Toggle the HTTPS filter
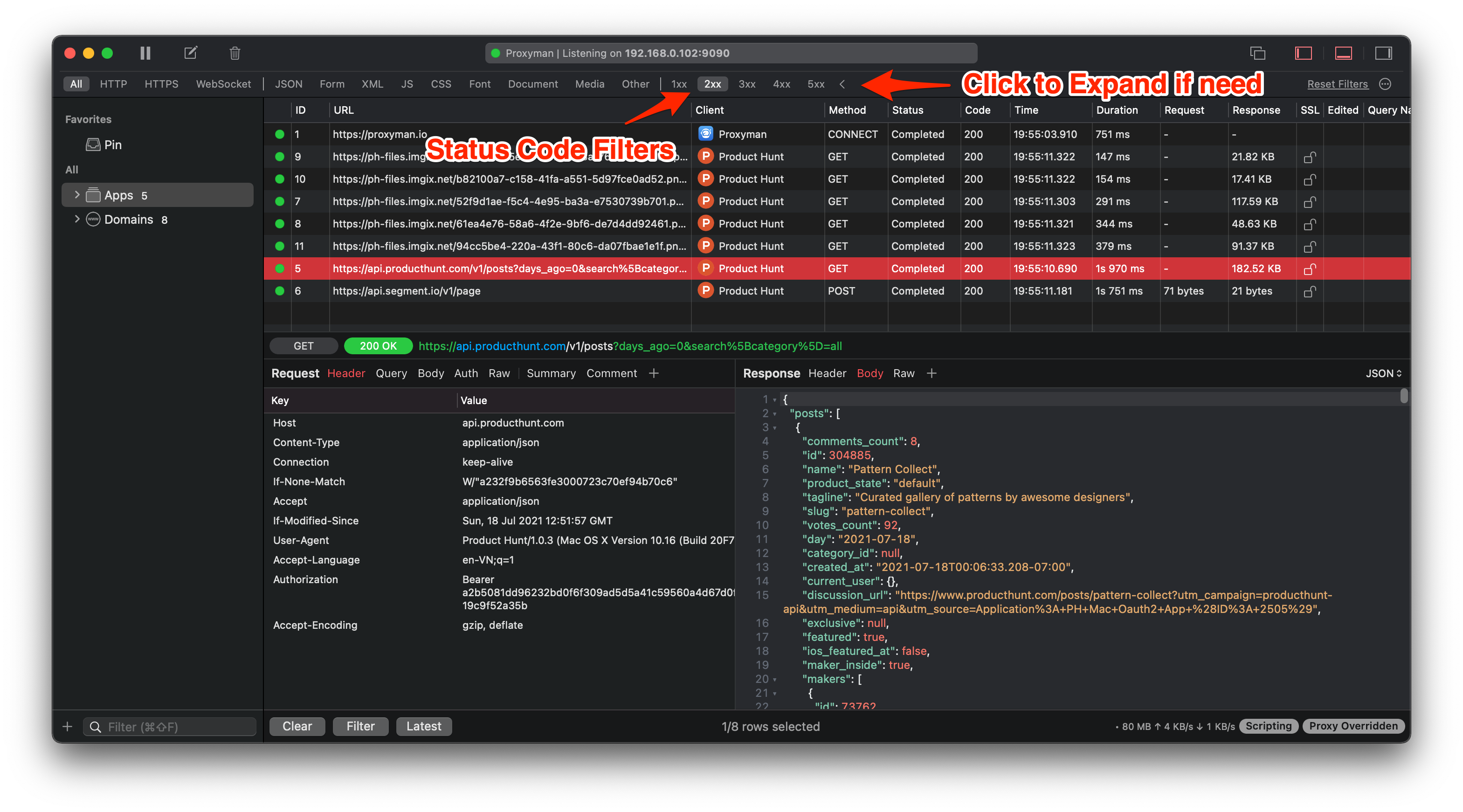This screenshot has height=812, width=1463. tap(161, 84)
